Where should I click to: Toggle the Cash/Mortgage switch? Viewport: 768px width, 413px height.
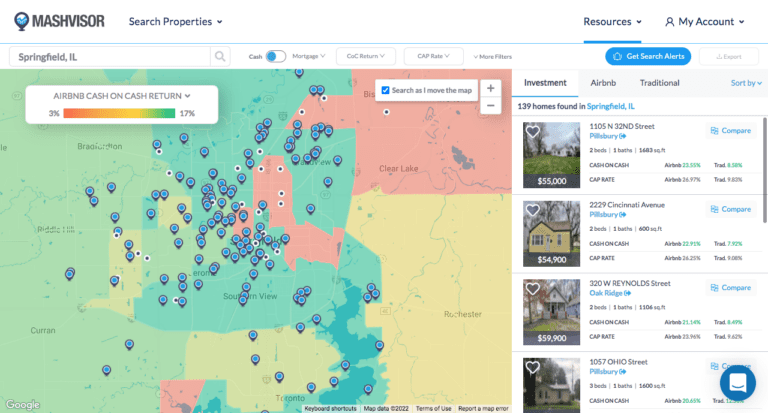pos(275,57)
